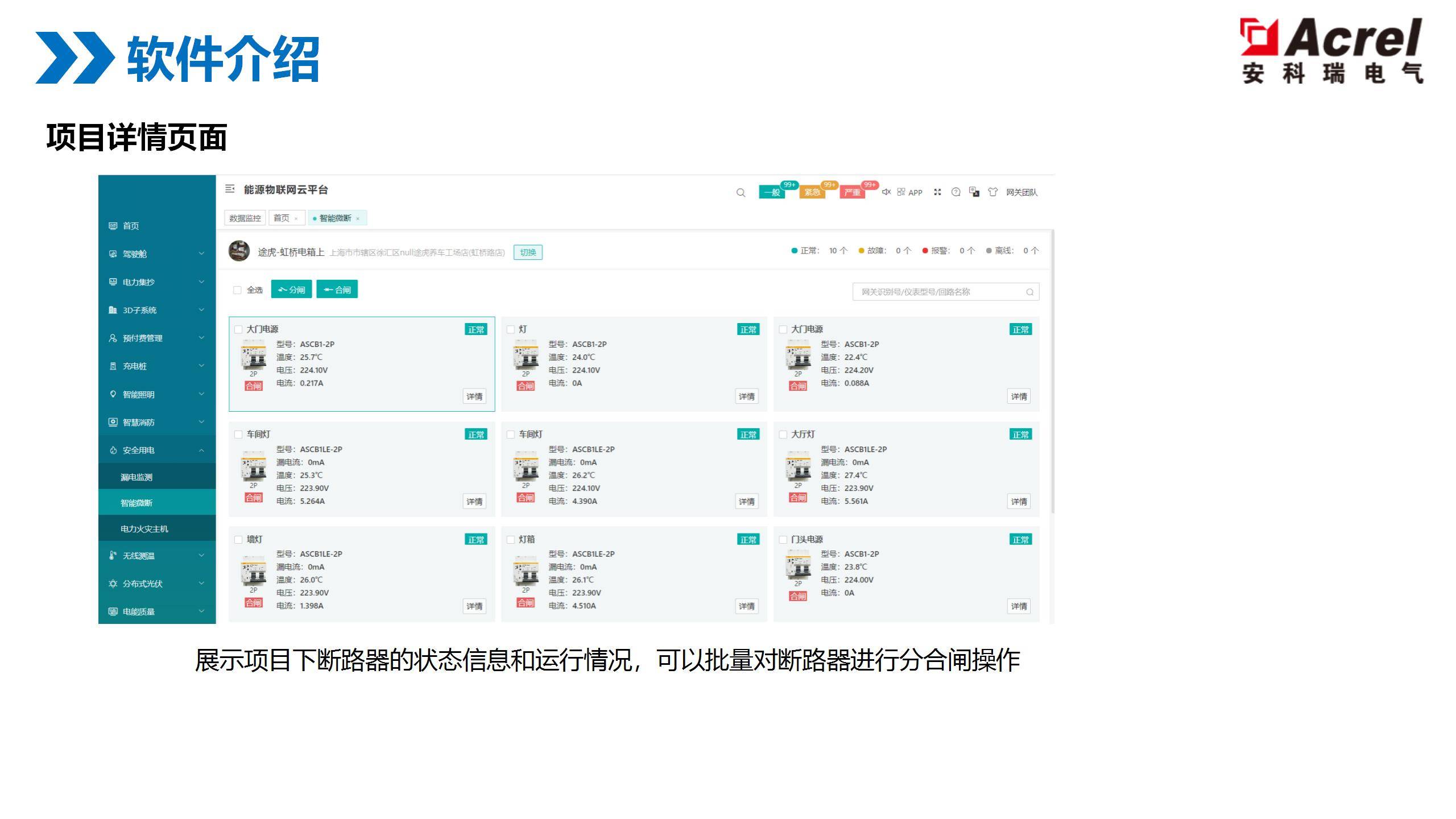Collapse sidebar using the hamburger menu icon
The width and height of the screenshot is (1456, 819).
230,189
